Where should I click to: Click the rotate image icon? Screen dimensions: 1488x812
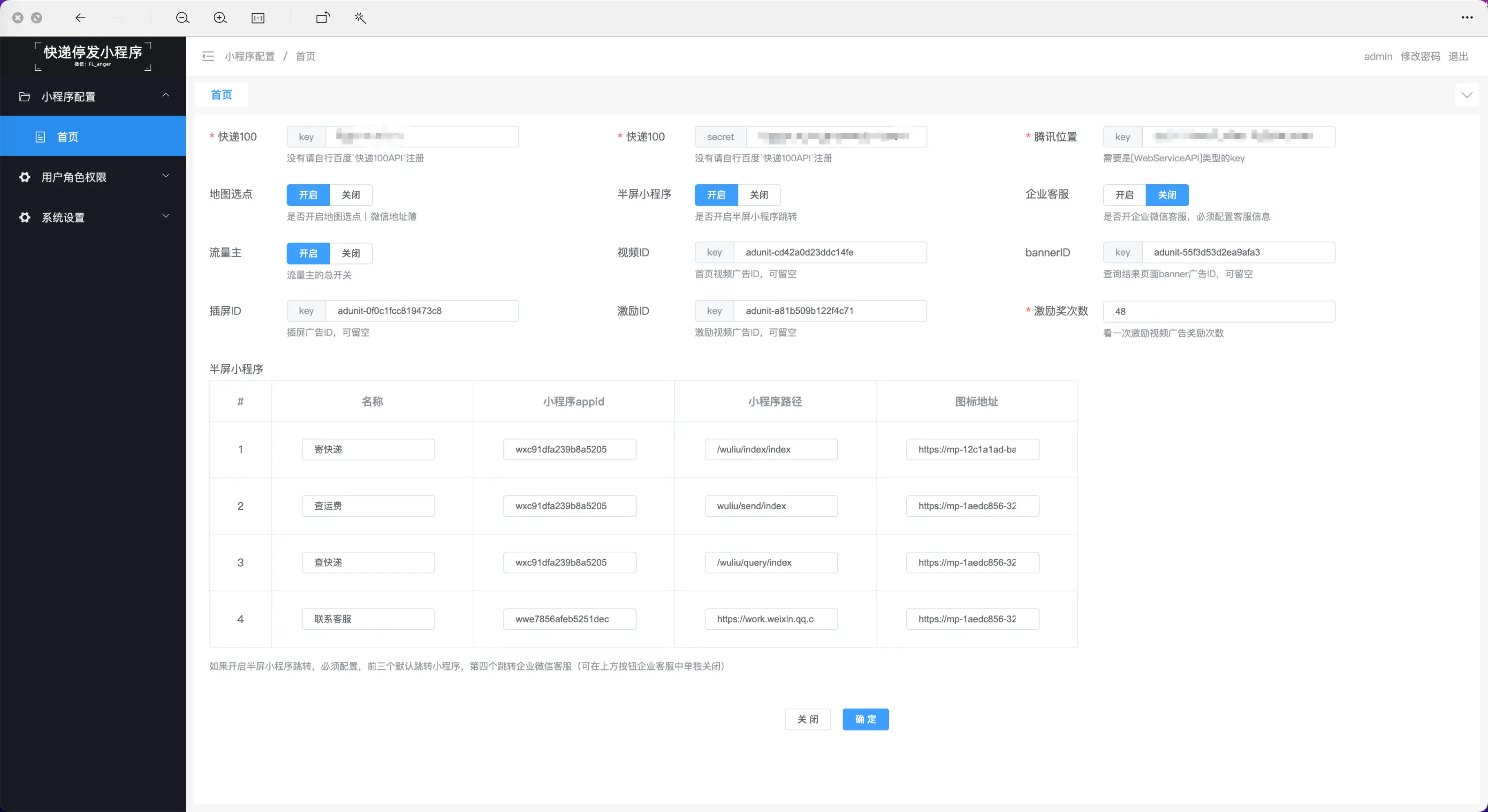(x=323, y=18)
